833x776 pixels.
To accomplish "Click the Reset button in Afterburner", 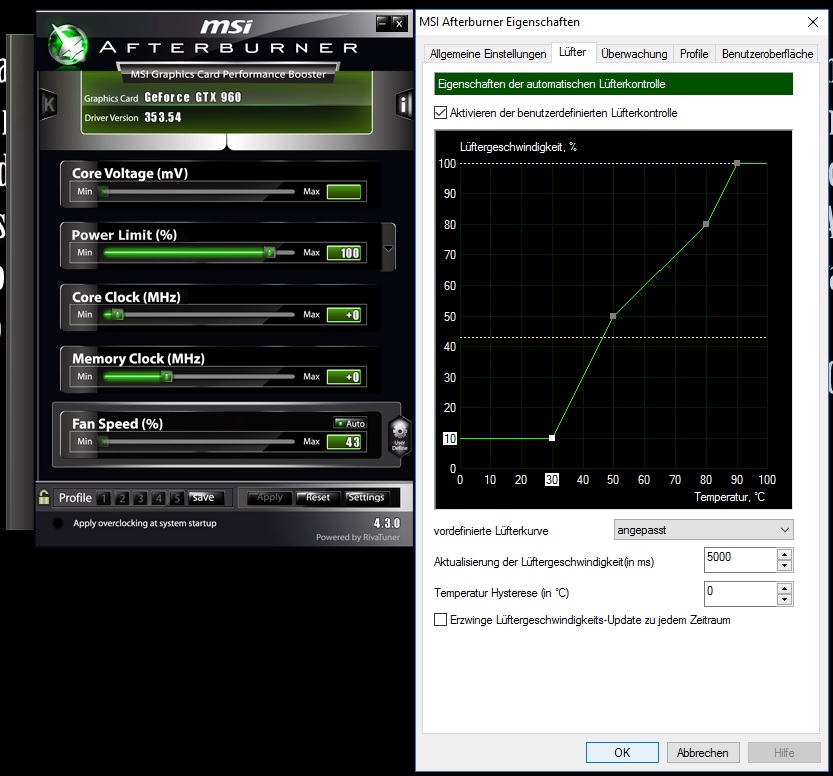I will [317, 497].
